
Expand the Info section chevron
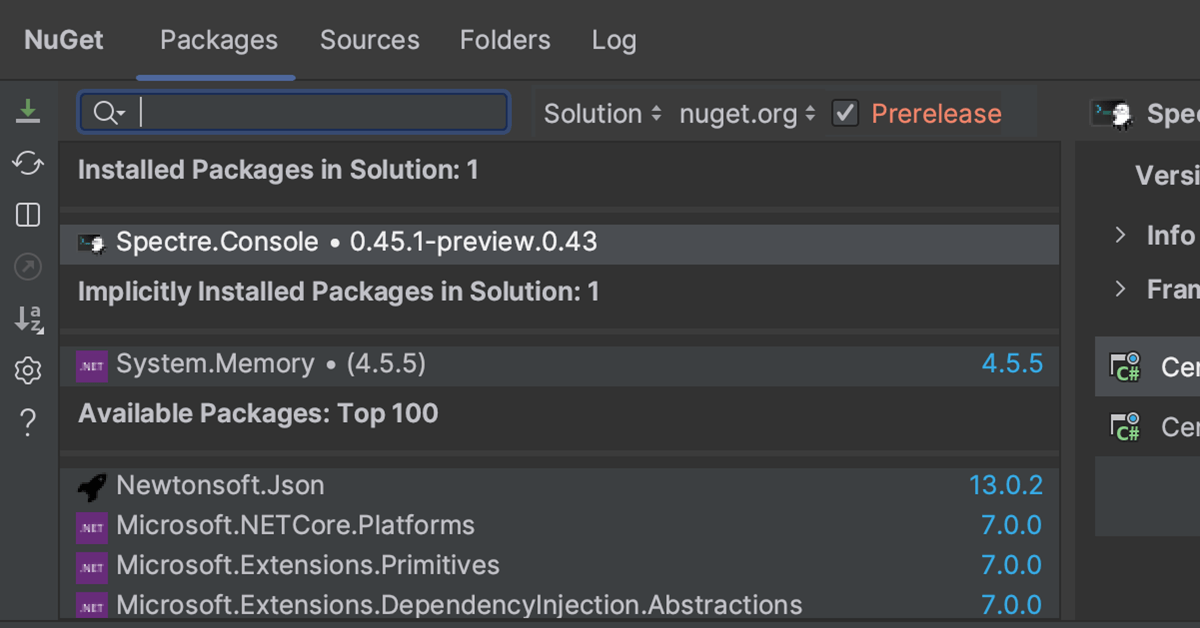(1121, 235)
